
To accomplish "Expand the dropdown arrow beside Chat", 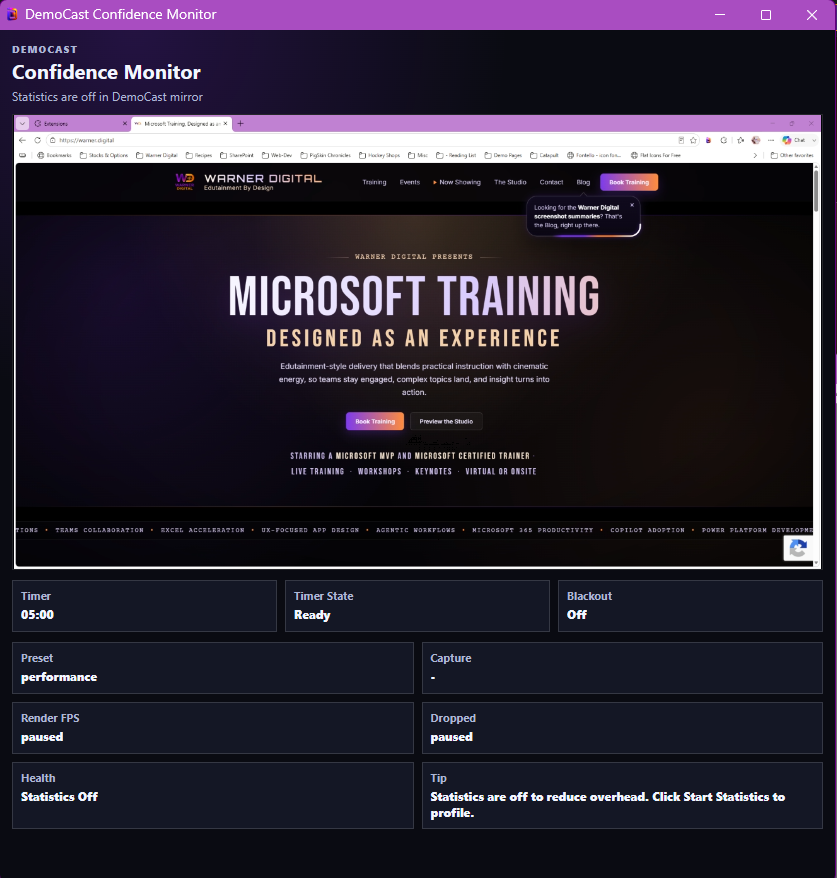I will (814, 140).
